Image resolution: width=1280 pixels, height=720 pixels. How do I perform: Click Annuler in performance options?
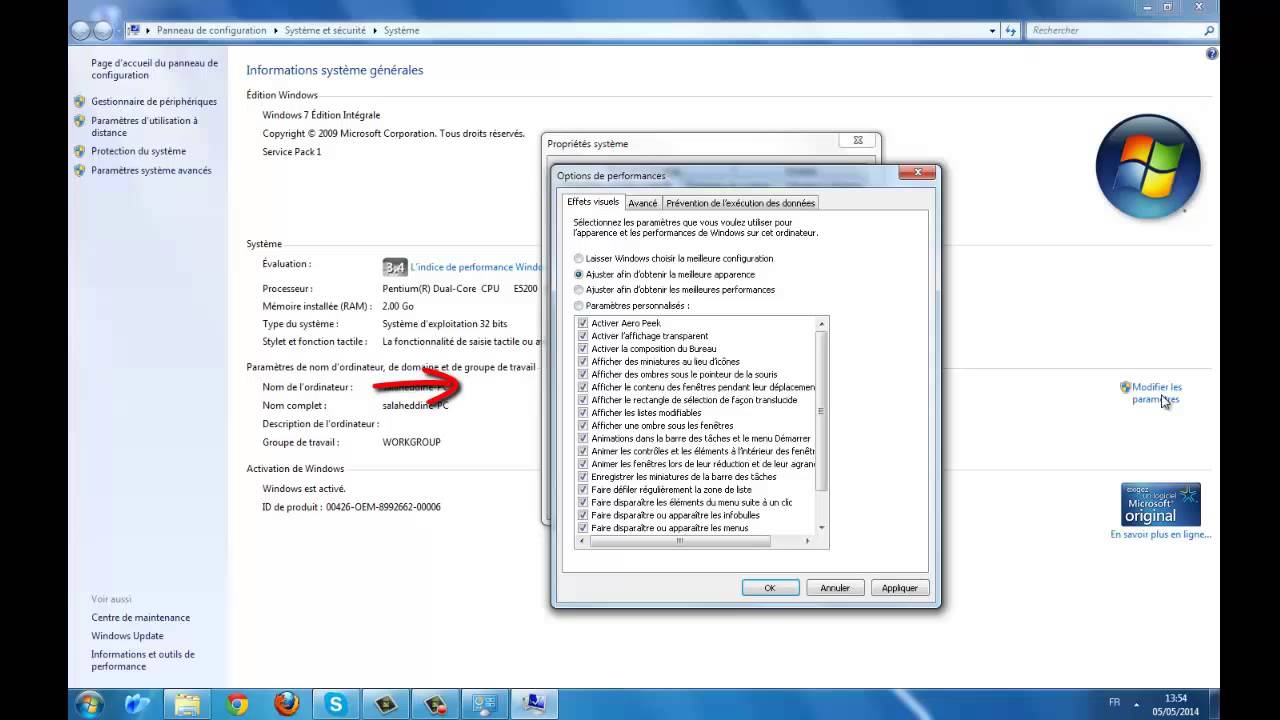(835, 588)
